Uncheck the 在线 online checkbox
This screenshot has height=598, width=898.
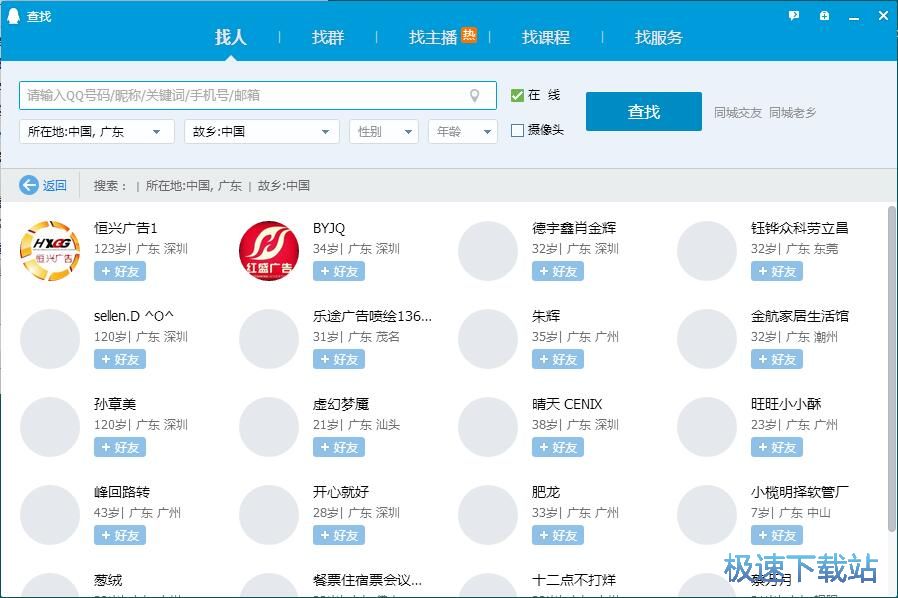click(x=517, y=96)
